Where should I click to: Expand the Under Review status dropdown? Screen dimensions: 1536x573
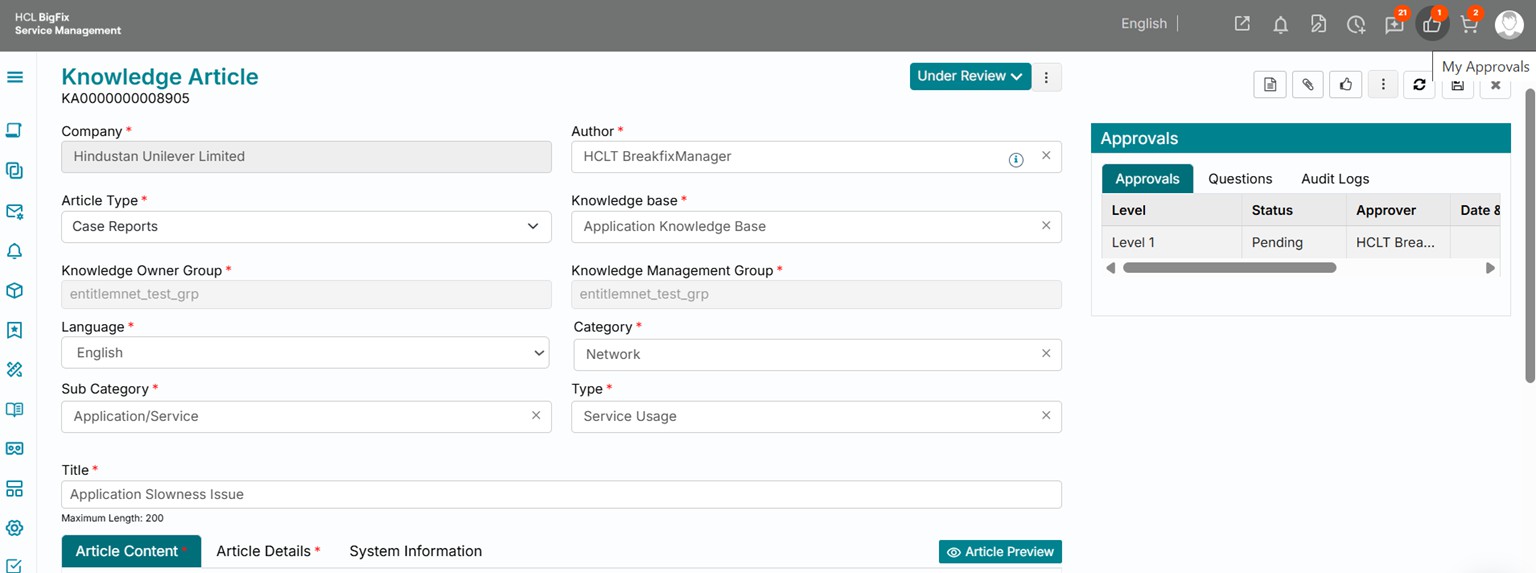tap(969, 77)
